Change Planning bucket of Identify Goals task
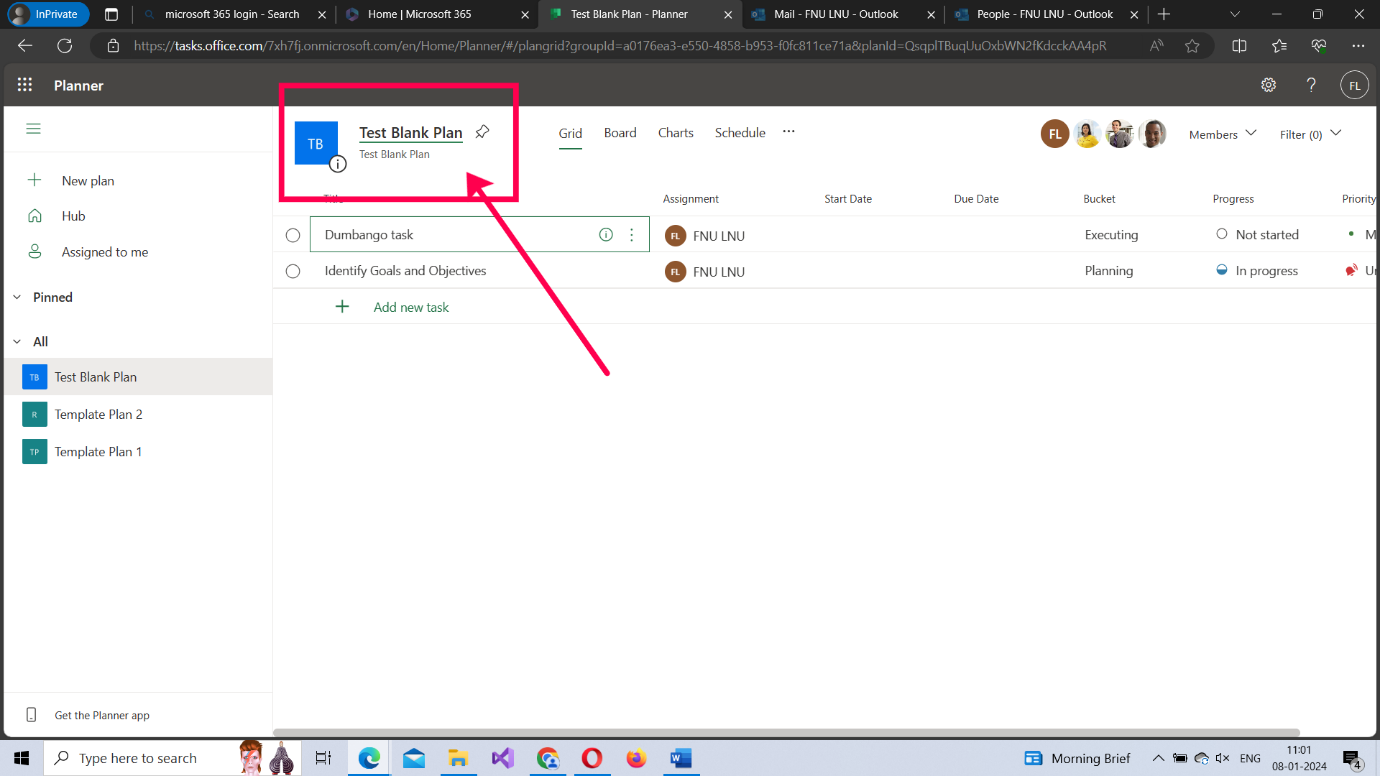The height and width of the screenshot is (776, 1380). tap(1109, 271)
